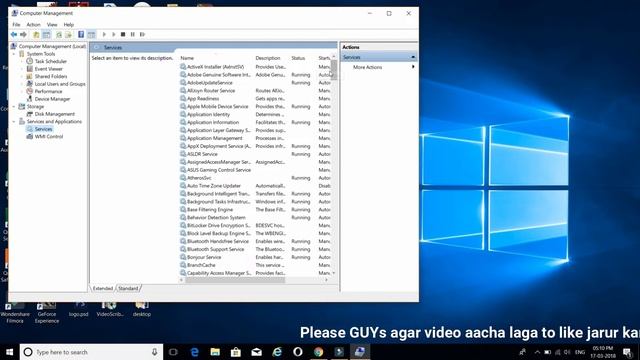Select the AdobeUpdateService row
Image resolution: width=640 pixels, height=360 pixels.
click(255, 83)
